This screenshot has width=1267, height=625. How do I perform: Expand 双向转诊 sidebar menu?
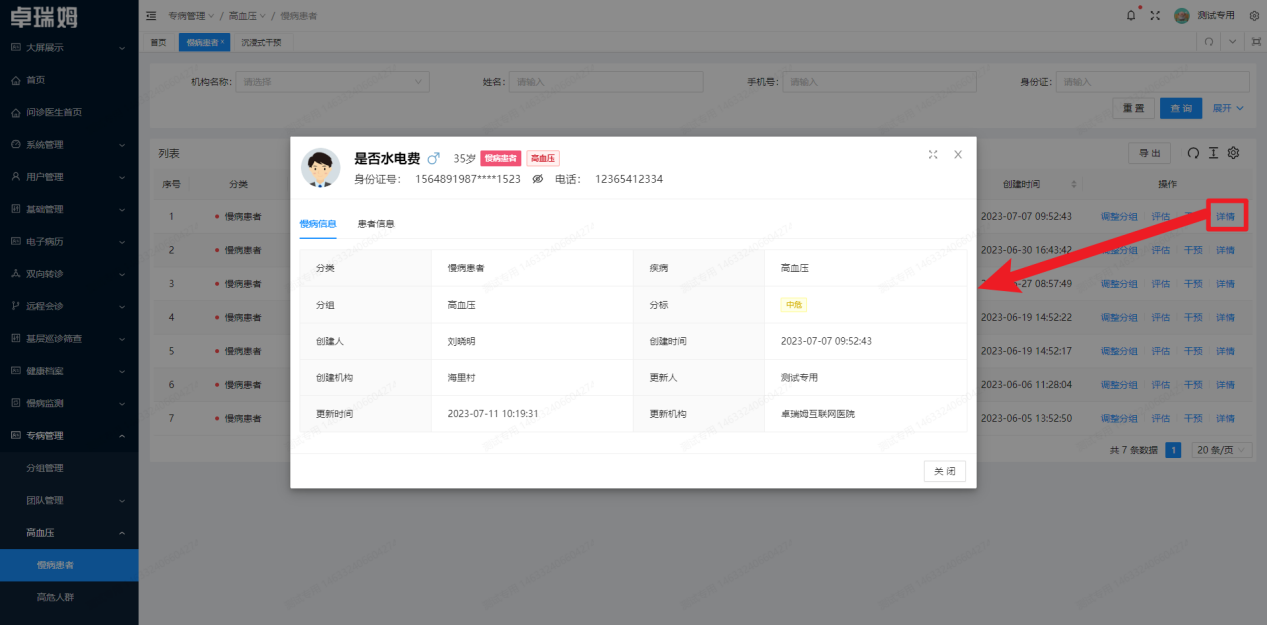[x=69, y=274]
